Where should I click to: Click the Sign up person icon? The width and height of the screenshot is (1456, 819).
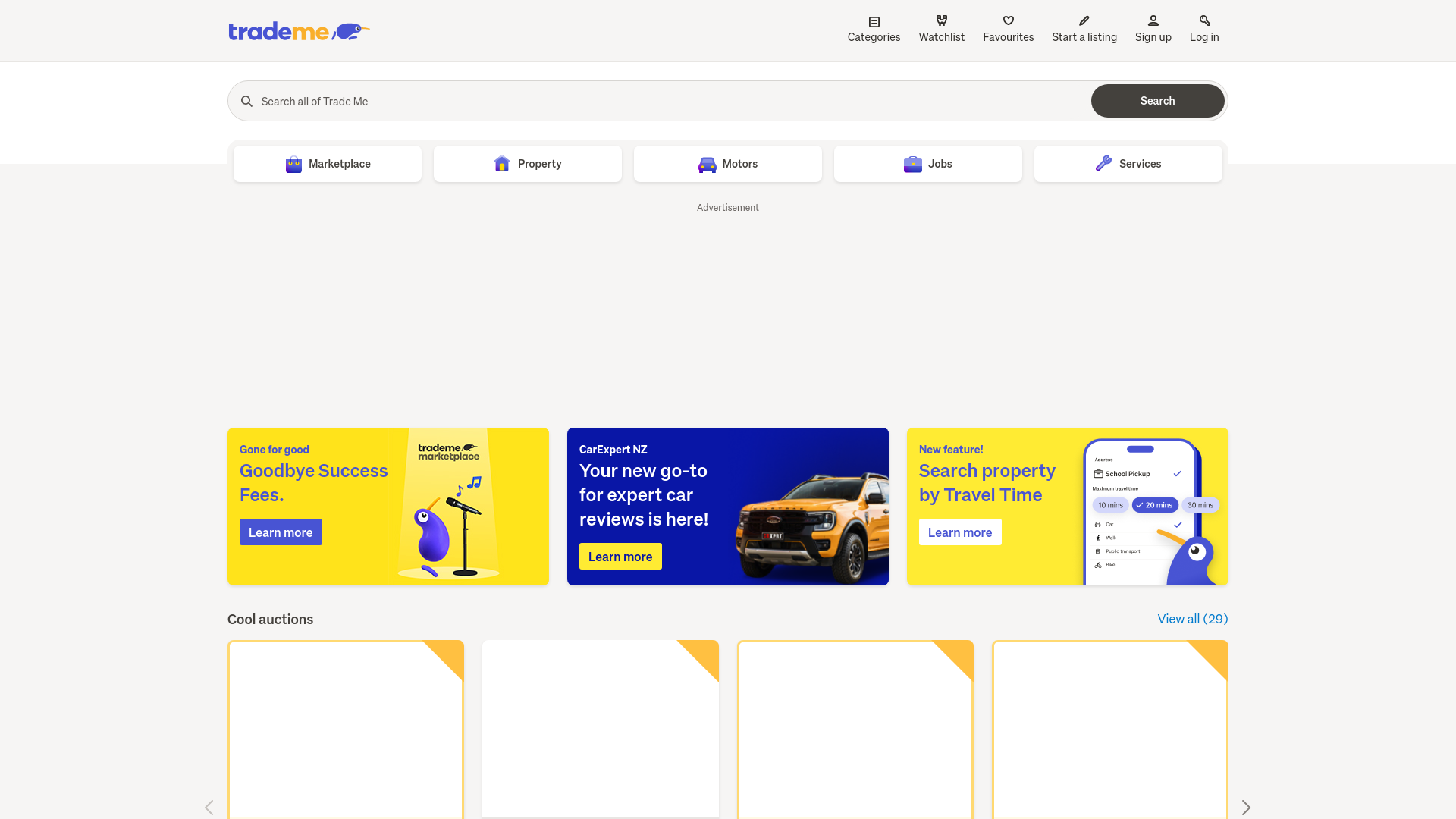1153,20
